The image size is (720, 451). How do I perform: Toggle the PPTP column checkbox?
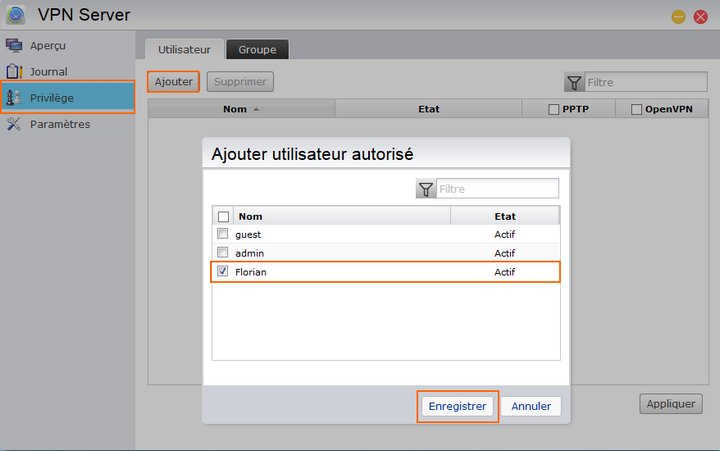pos(554,109)
